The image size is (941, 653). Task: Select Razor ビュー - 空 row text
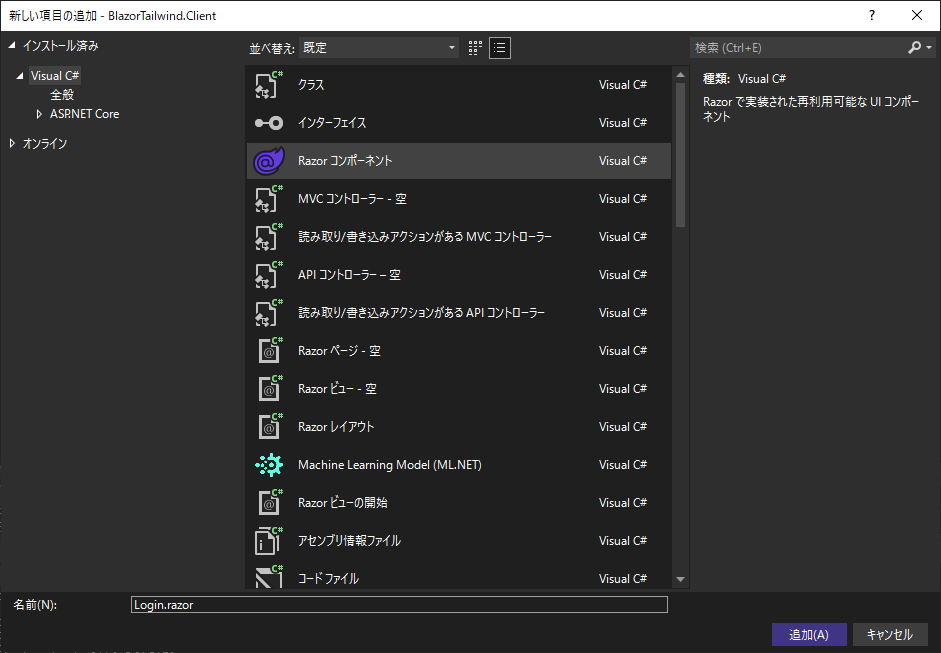[337, 389]
